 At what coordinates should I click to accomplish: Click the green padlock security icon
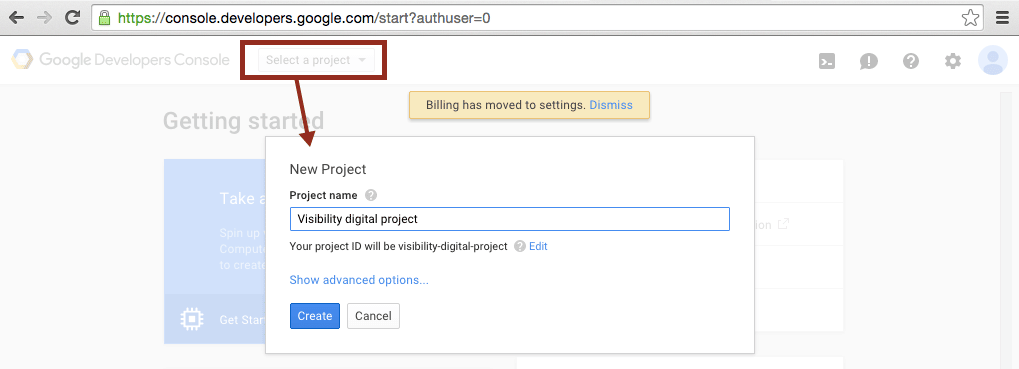pos(104,18)
